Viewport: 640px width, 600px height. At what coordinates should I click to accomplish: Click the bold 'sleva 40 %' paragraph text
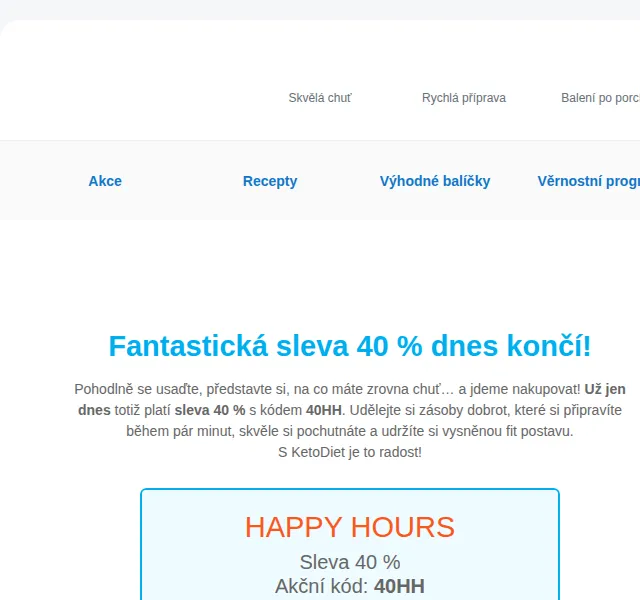pos(210,410)
